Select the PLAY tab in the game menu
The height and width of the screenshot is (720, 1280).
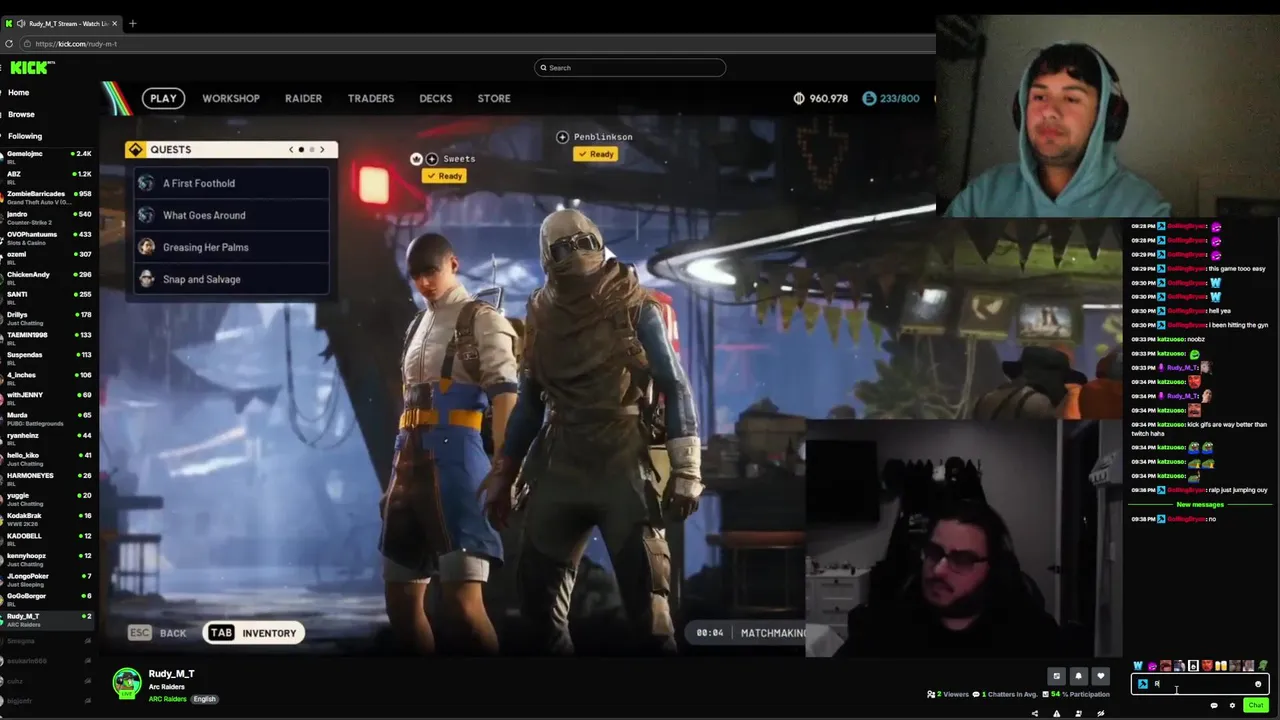[x=163, y=98]
